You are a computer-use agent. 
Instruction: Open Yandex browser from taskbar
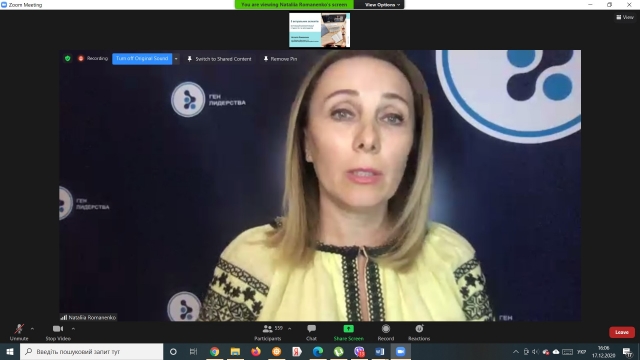tap(297, 351)
